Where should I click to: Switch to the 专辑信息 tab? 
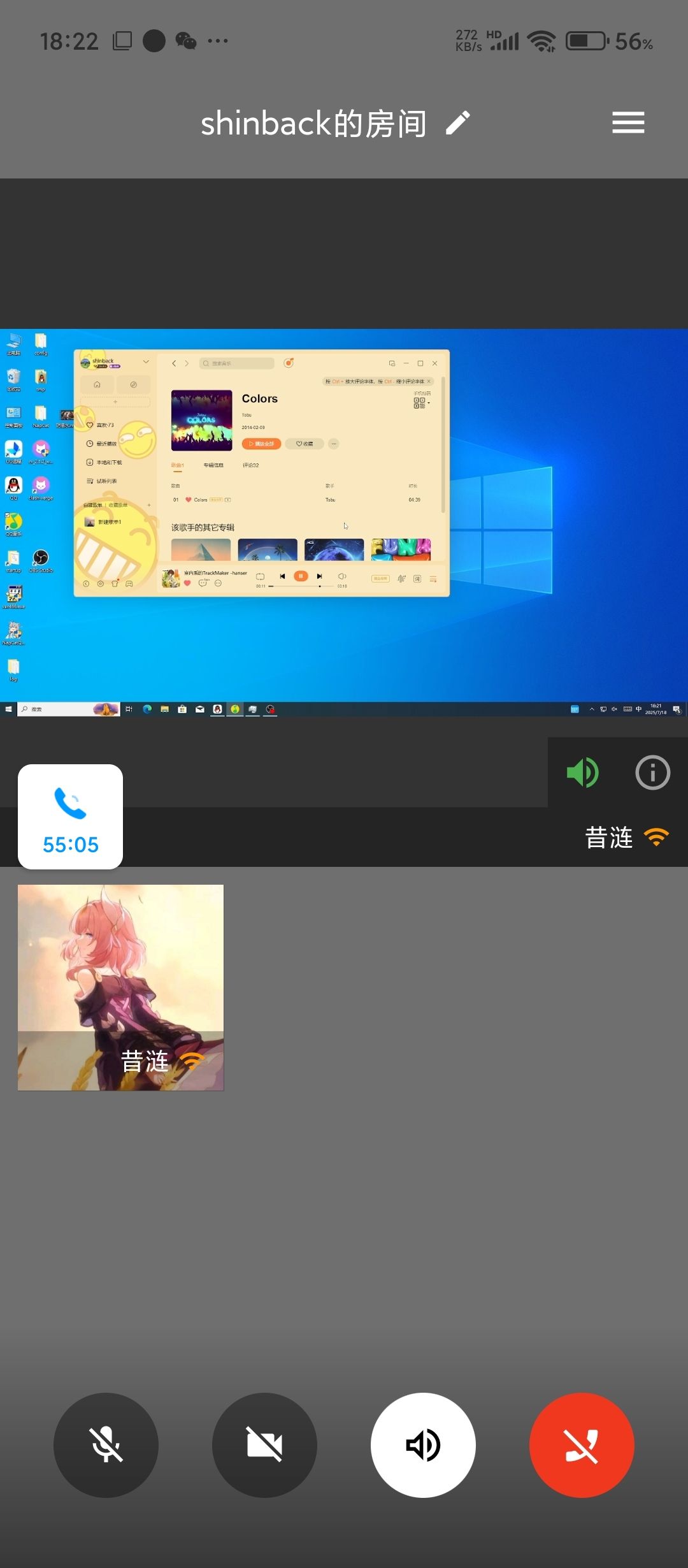(213, 465)
